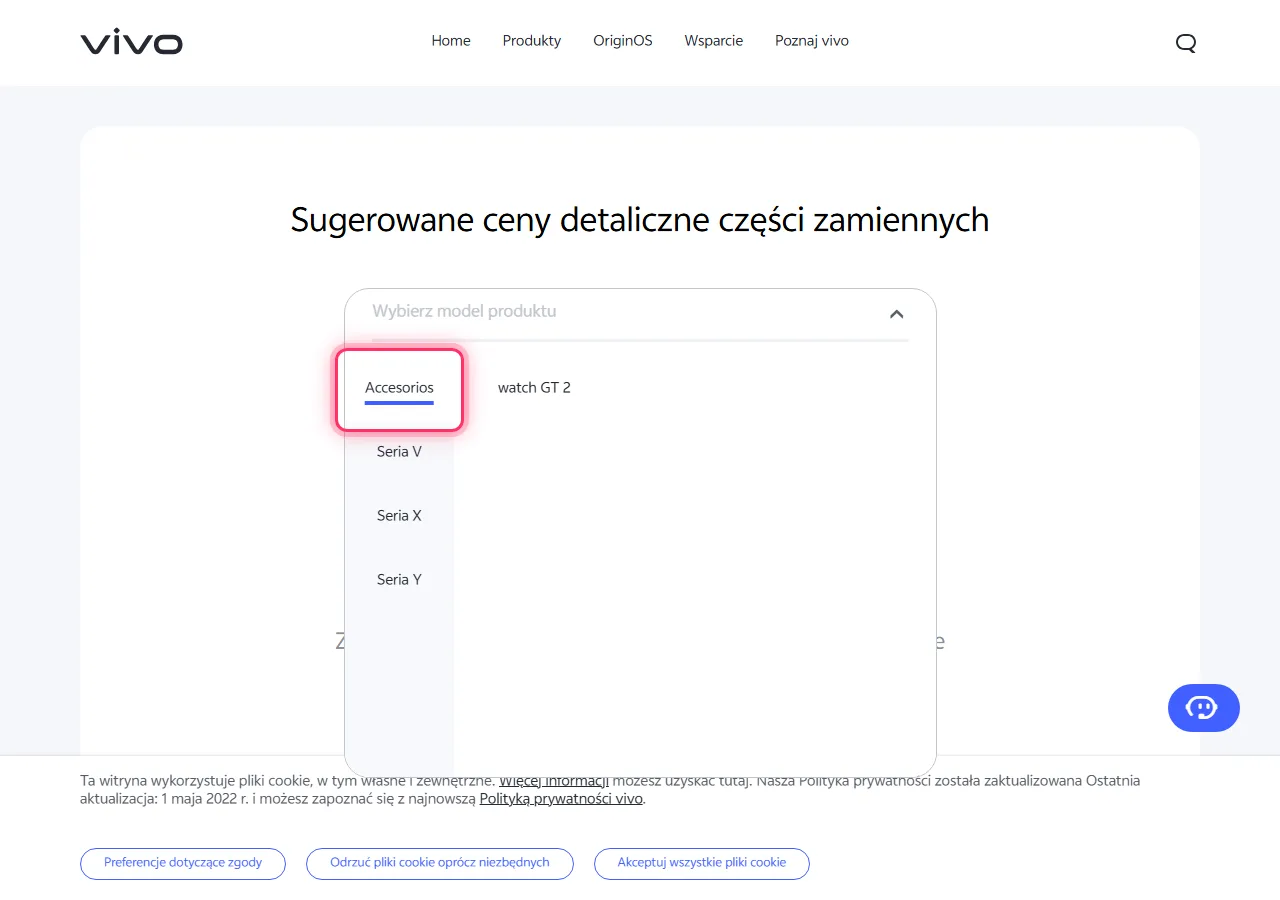Open the search magnifier icon
This screenshot has width=1280, height=900.
tap(1186, 42)
